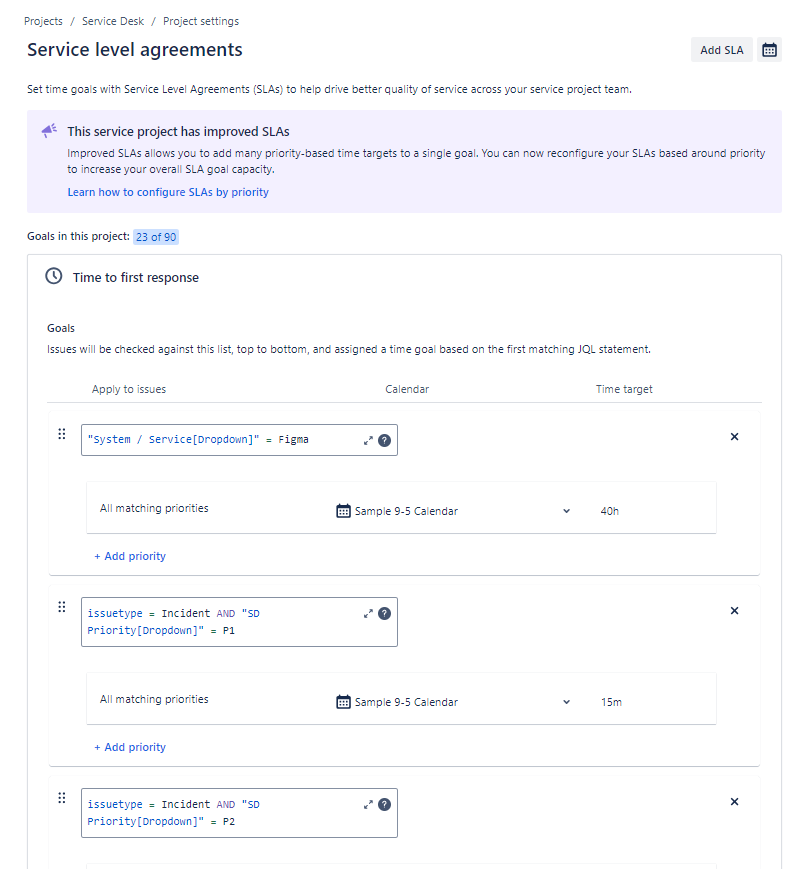Click the drag handle of the P1 goal
This screenshot has height=869, width=799.
click(61, 607)
